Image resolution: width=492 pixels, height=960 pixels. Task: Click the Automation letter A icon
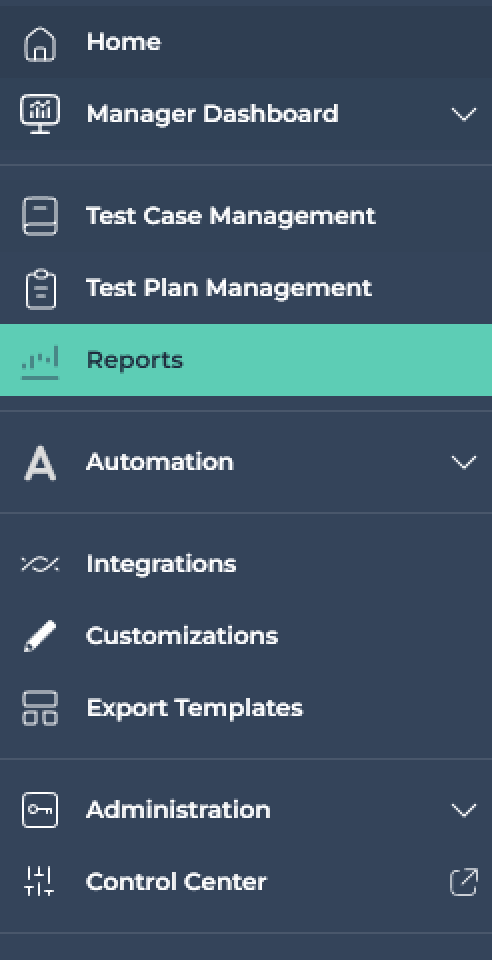point(40,463)
